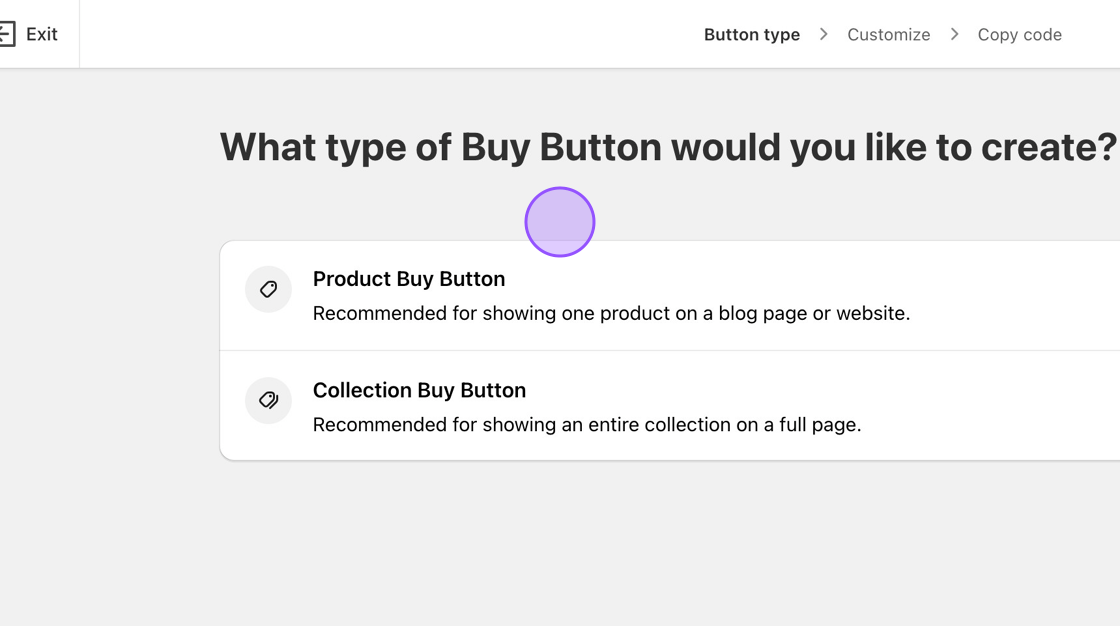
Task: Click the entire collection full page description
Action: (586, 424)
